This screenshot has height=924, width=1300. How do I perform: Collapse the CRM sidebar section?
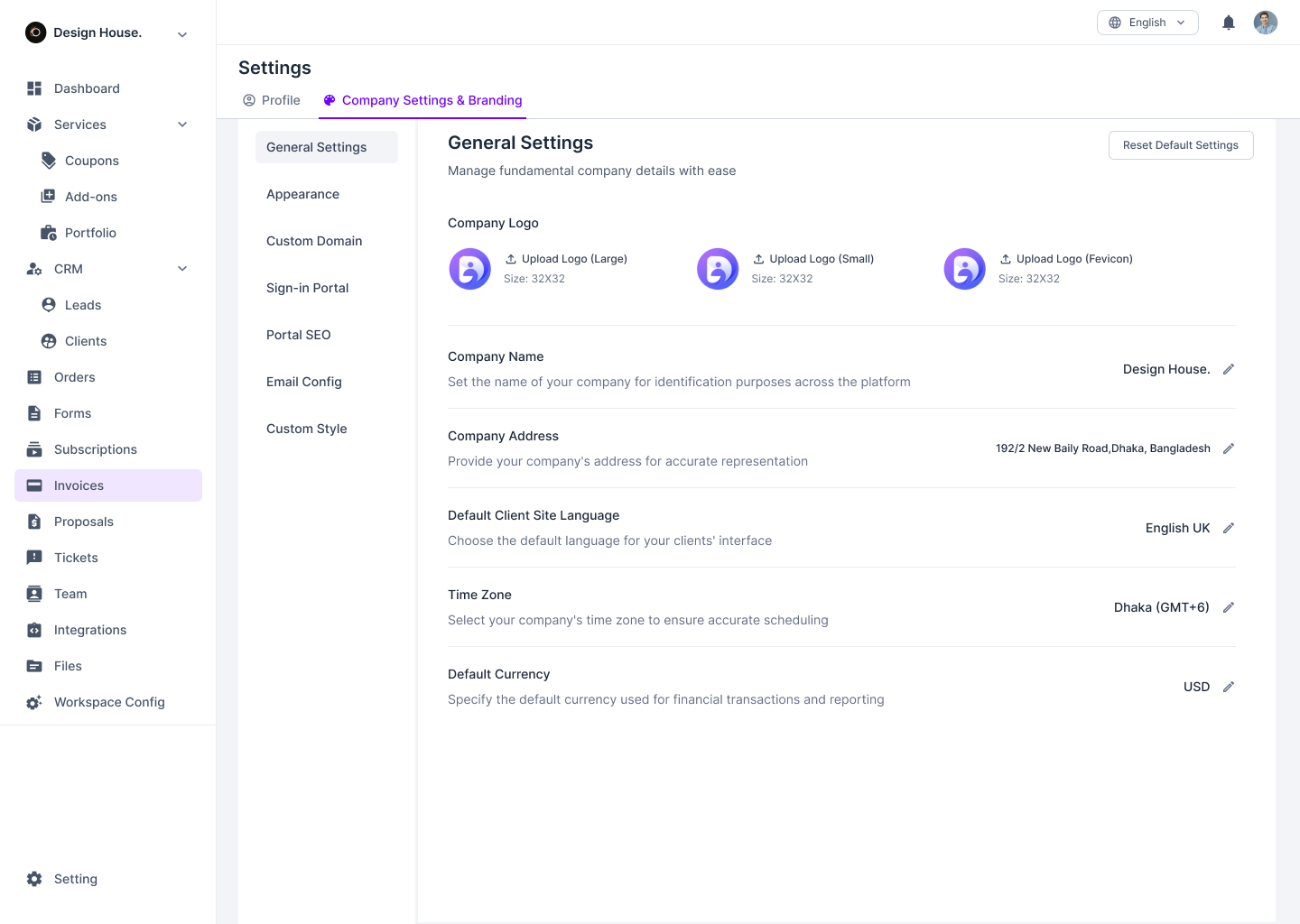coord(182,269)
